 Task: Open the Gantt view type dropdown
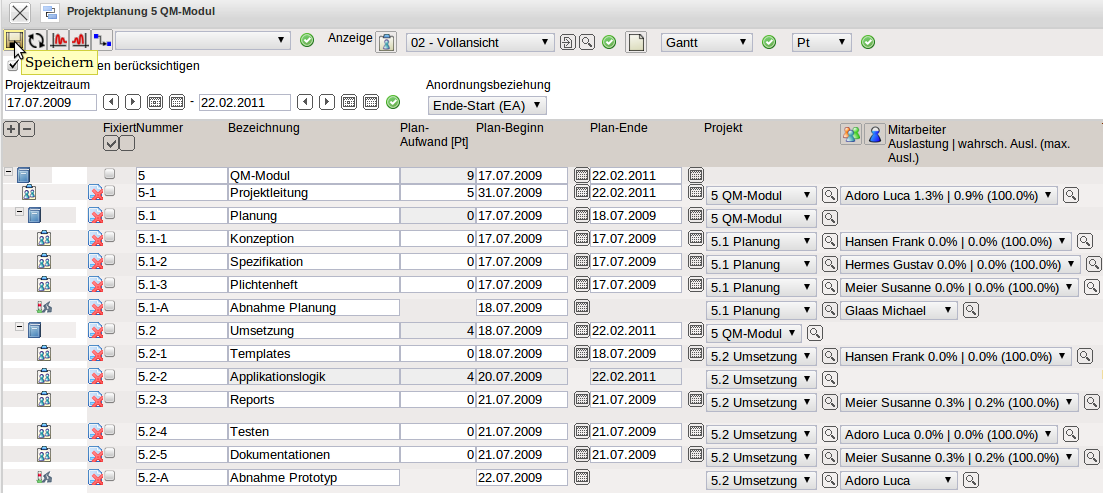(x=706, y=42)
